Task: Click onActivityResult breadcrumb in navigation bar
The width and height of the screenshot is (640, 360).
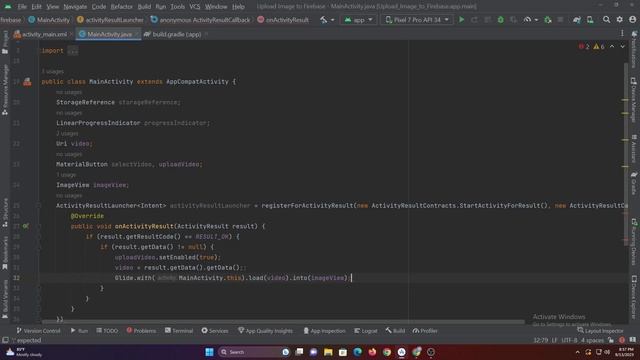Action: pyautogui.click(x=283, y=20)
